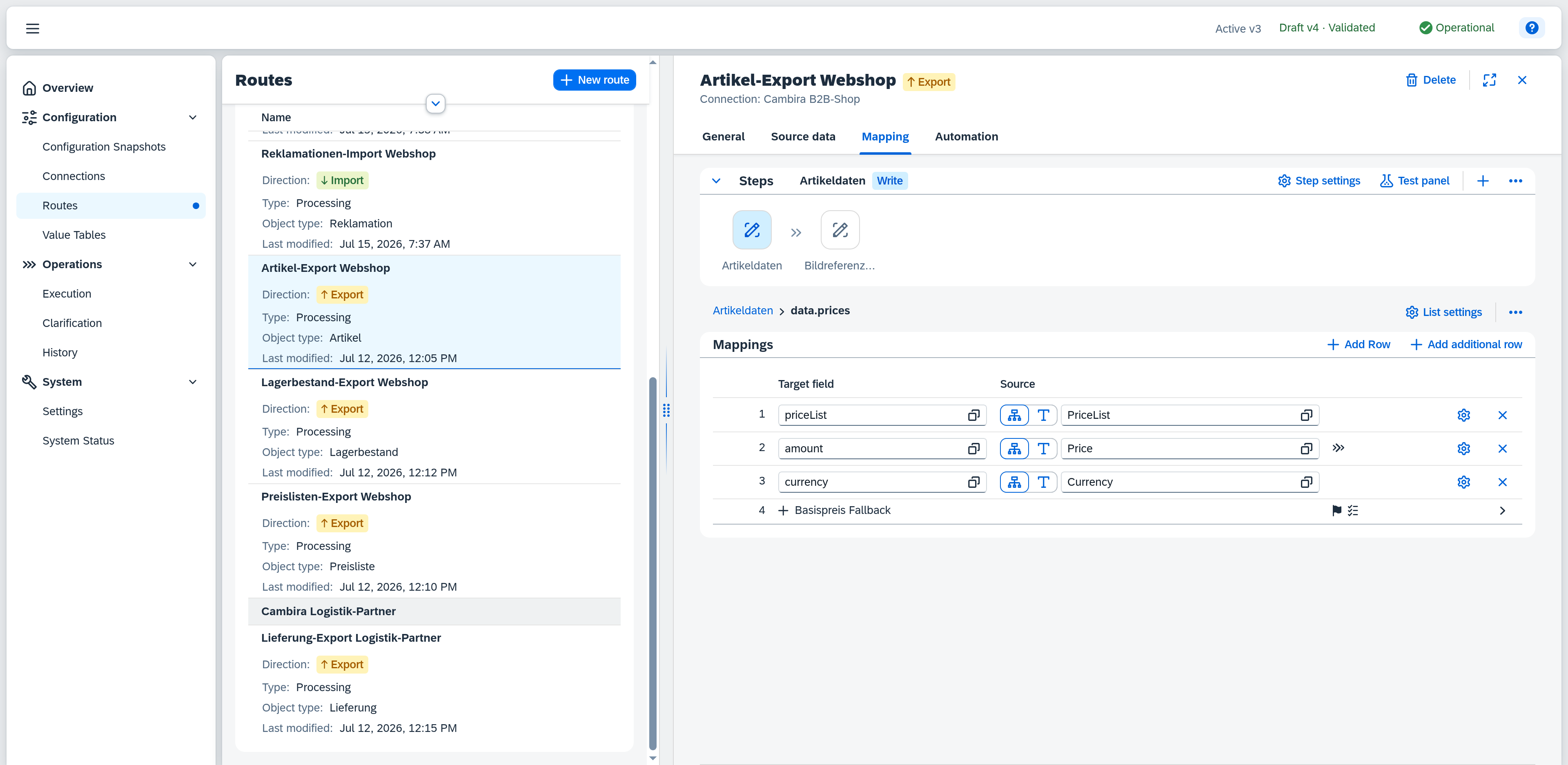
Task: Collapse the Configuration nav section
Action: (x=192, y=118)
